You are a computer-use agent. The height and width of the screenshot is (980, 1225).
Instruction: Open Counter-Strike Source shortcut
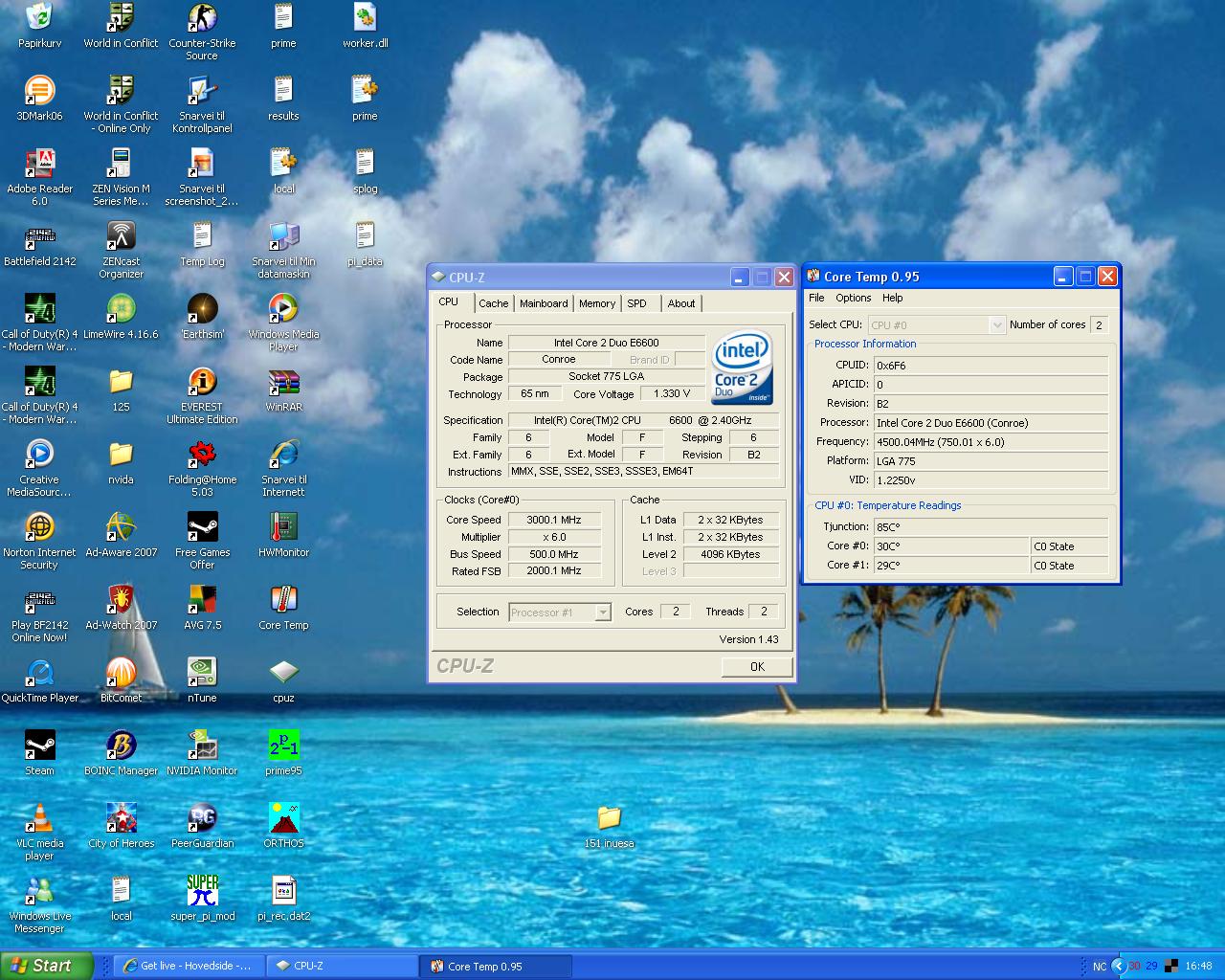(x=202, y=17)
